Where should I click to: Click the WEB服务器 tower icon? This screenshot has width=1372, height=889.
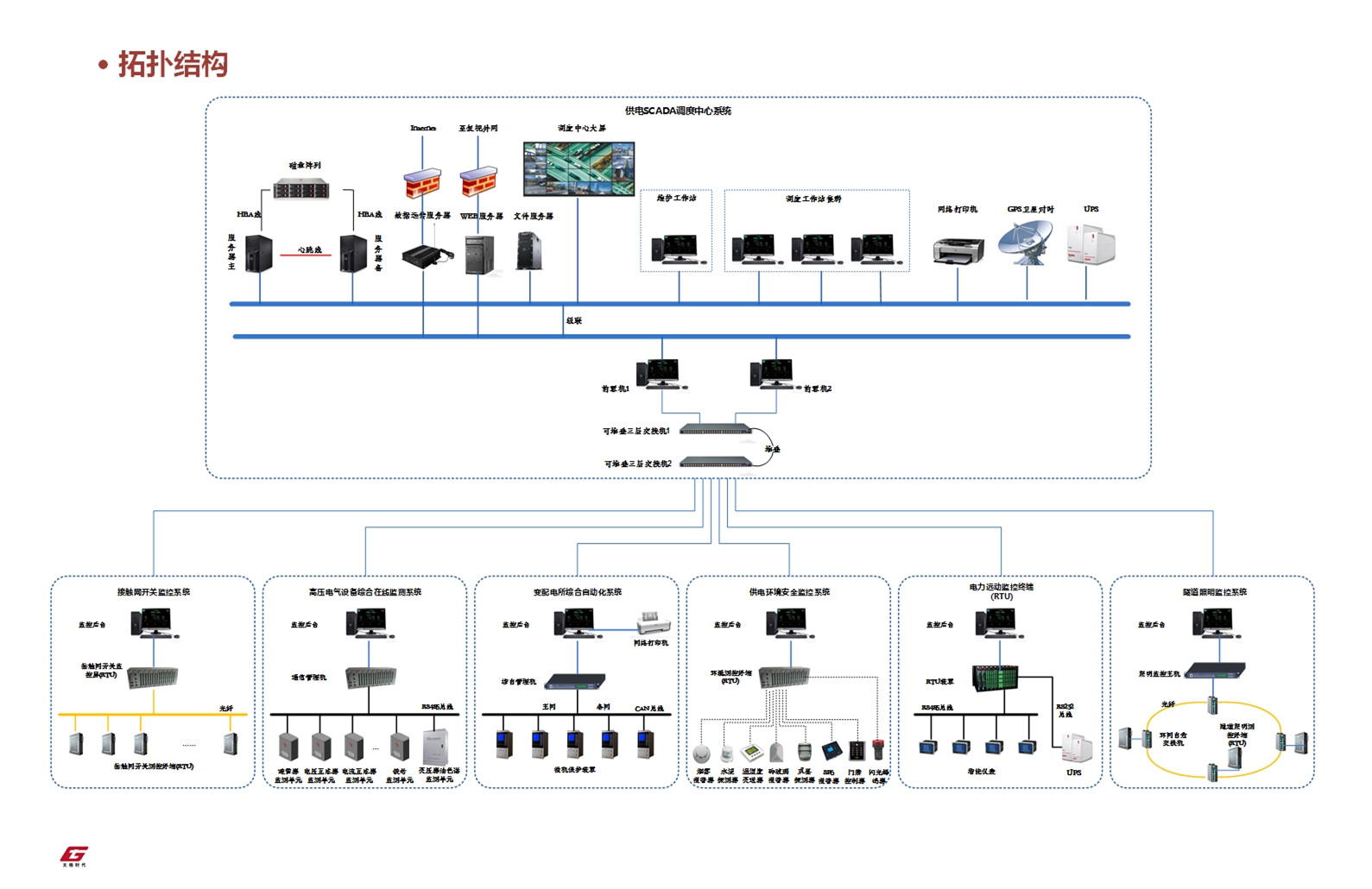pos(480,255)
